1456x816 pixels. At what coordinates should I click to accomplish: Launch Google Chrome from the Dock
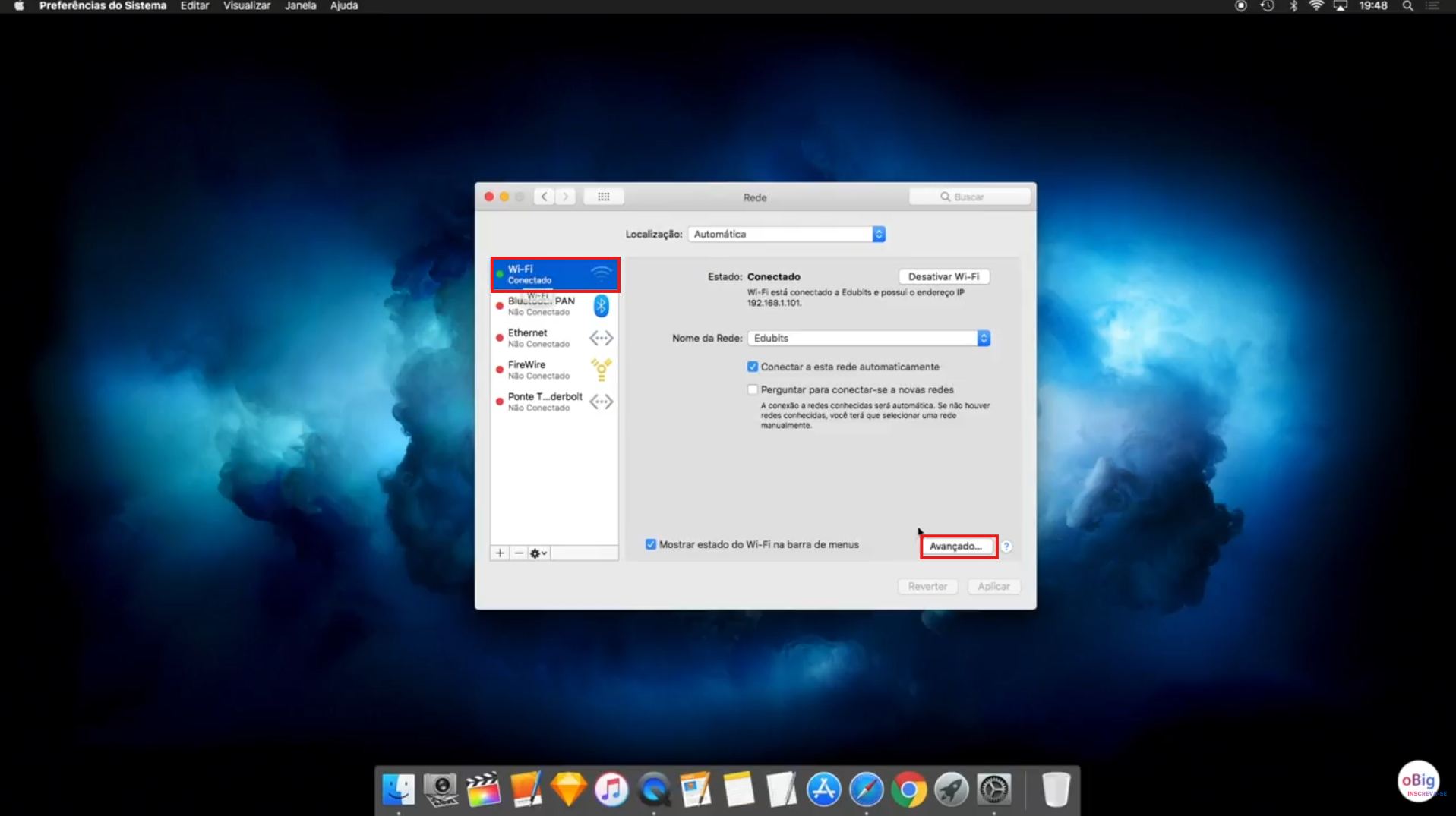(909, 789)
